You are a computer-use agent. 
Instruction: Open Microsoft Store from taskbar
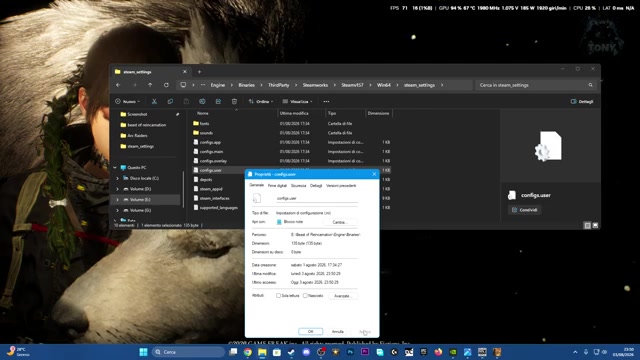pyautogui.click(x=277, y=352)
